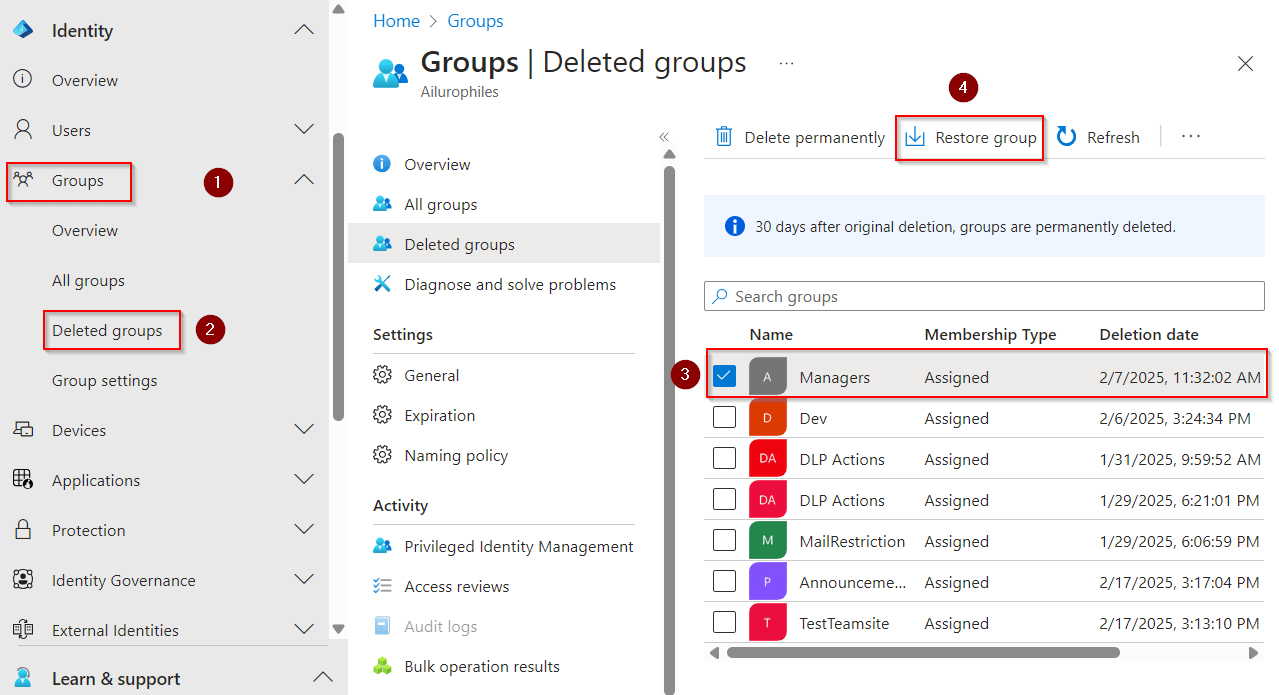Navigate Home via the breadcrumb link
The width and height of the screenshot is (1279, 695).
coord(396,20)
